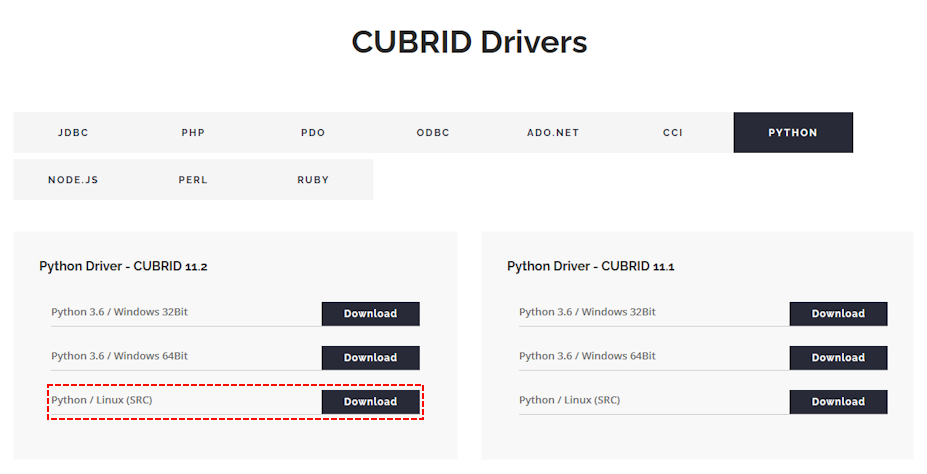
Task: Click the active PYTHON tab
Action: [793, 132]
